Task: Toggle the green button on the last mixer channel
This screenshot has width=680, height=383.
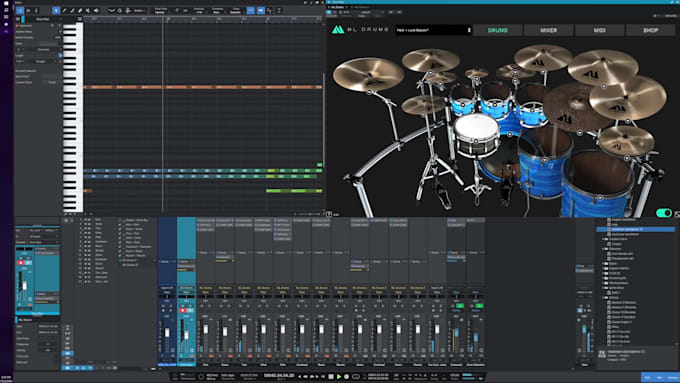Action: coord(479,306)
